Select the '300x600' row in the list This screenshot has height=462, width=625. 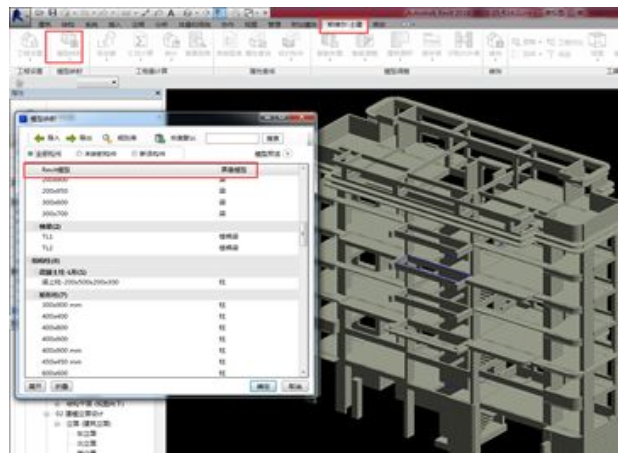pyautogui.click(x=161, y=202)
